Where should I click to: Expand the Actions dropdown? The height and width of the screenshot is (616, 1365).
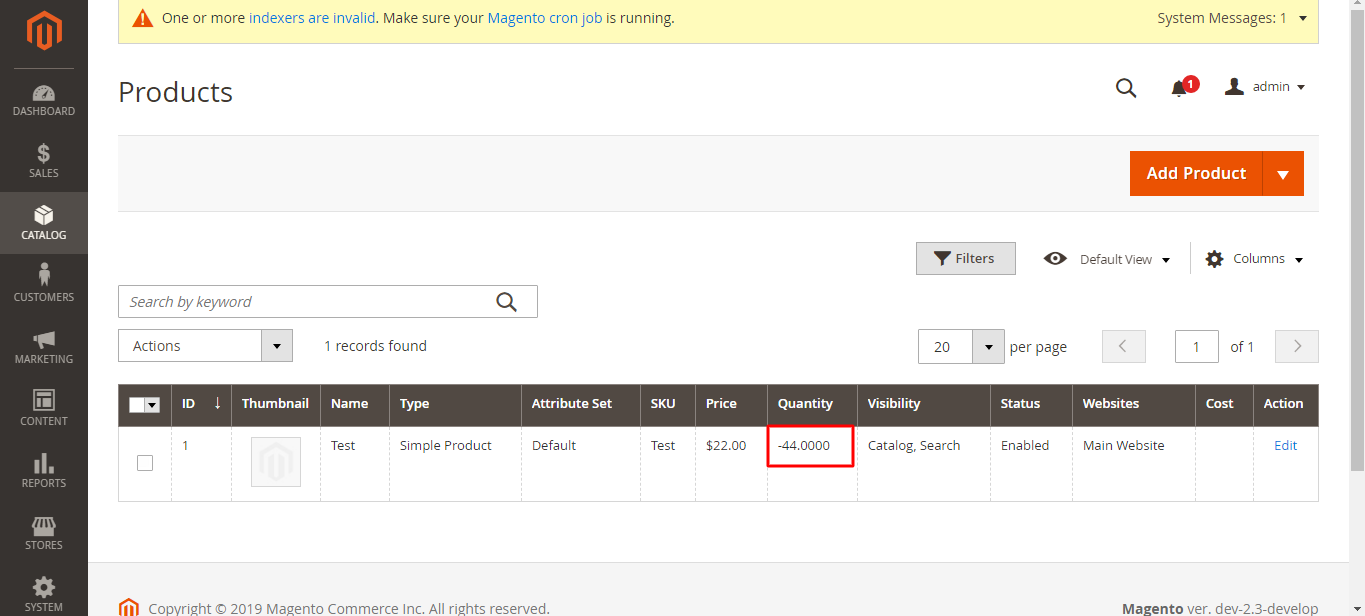[276, 345]
